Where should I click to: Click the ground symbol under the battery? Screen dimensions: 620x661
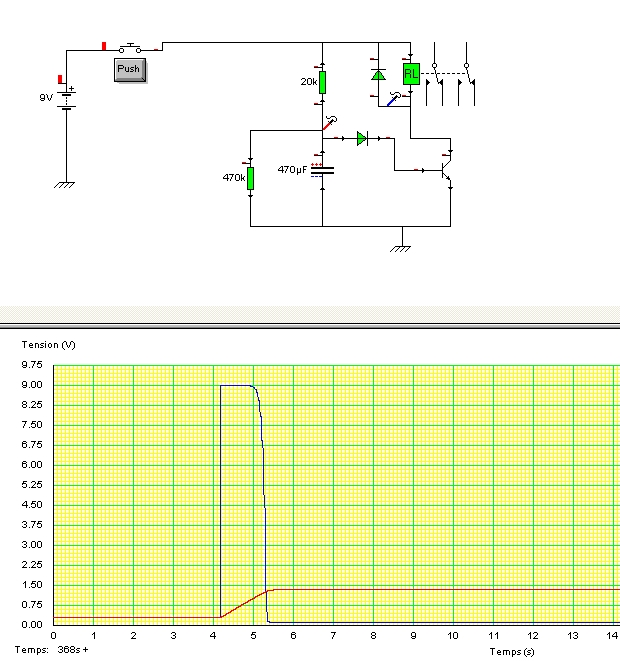click(x=64, y=185)
